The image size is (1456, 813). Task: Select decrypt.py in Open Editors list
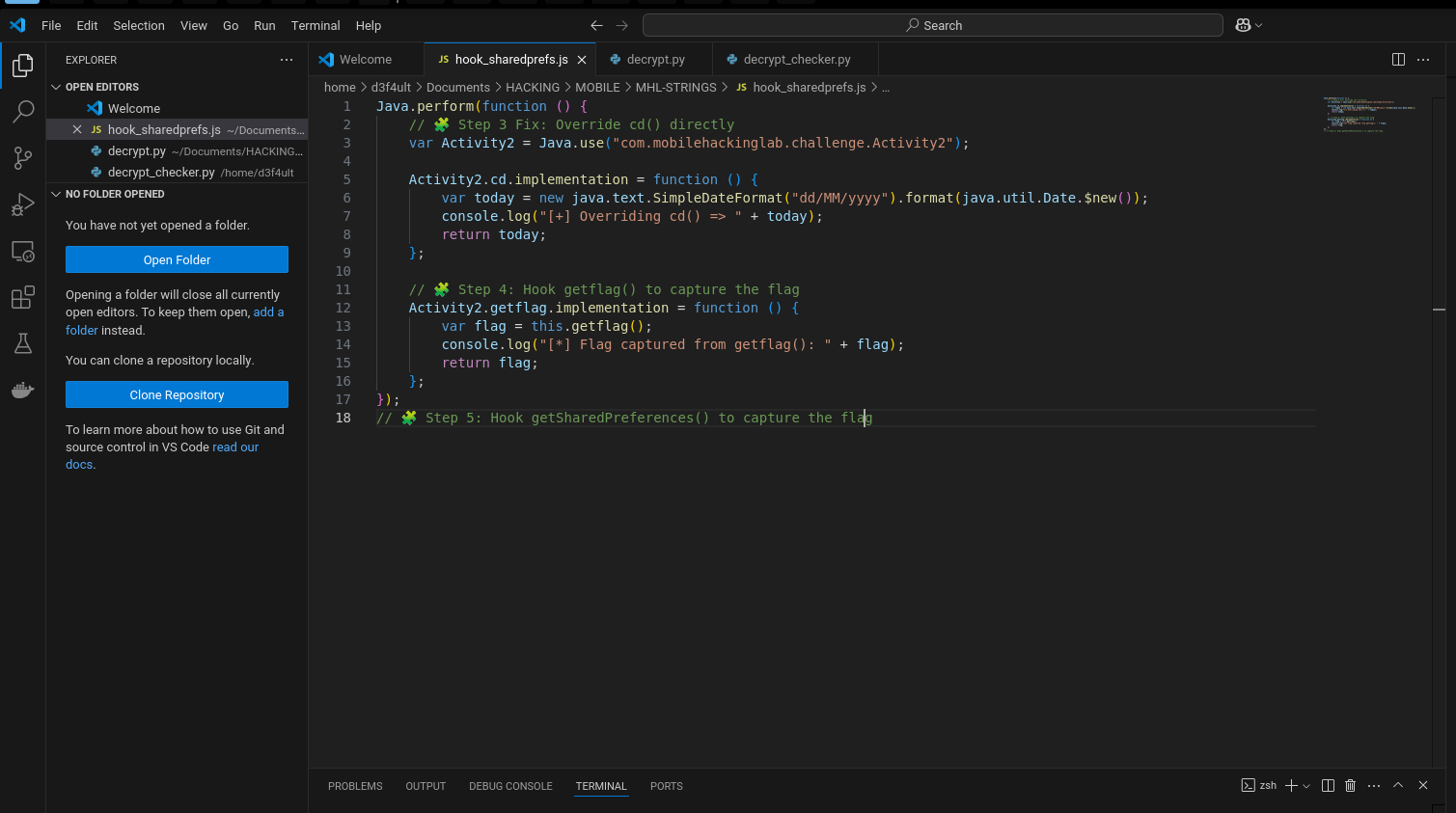tap(178, 150)
